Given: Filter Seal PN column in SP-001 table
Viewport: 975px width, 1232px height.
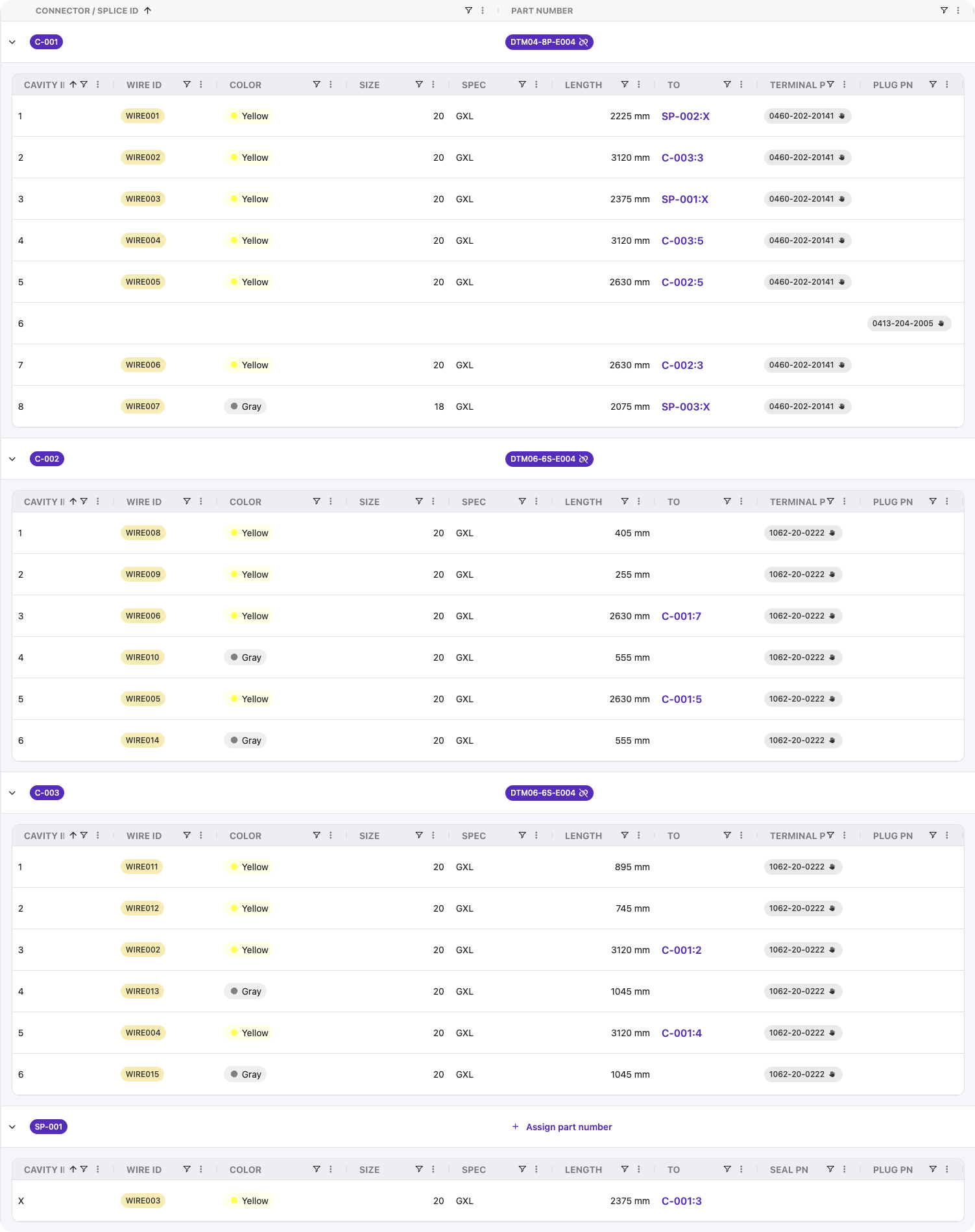Looking at the screenshot, I should (x=830, y=1169).
